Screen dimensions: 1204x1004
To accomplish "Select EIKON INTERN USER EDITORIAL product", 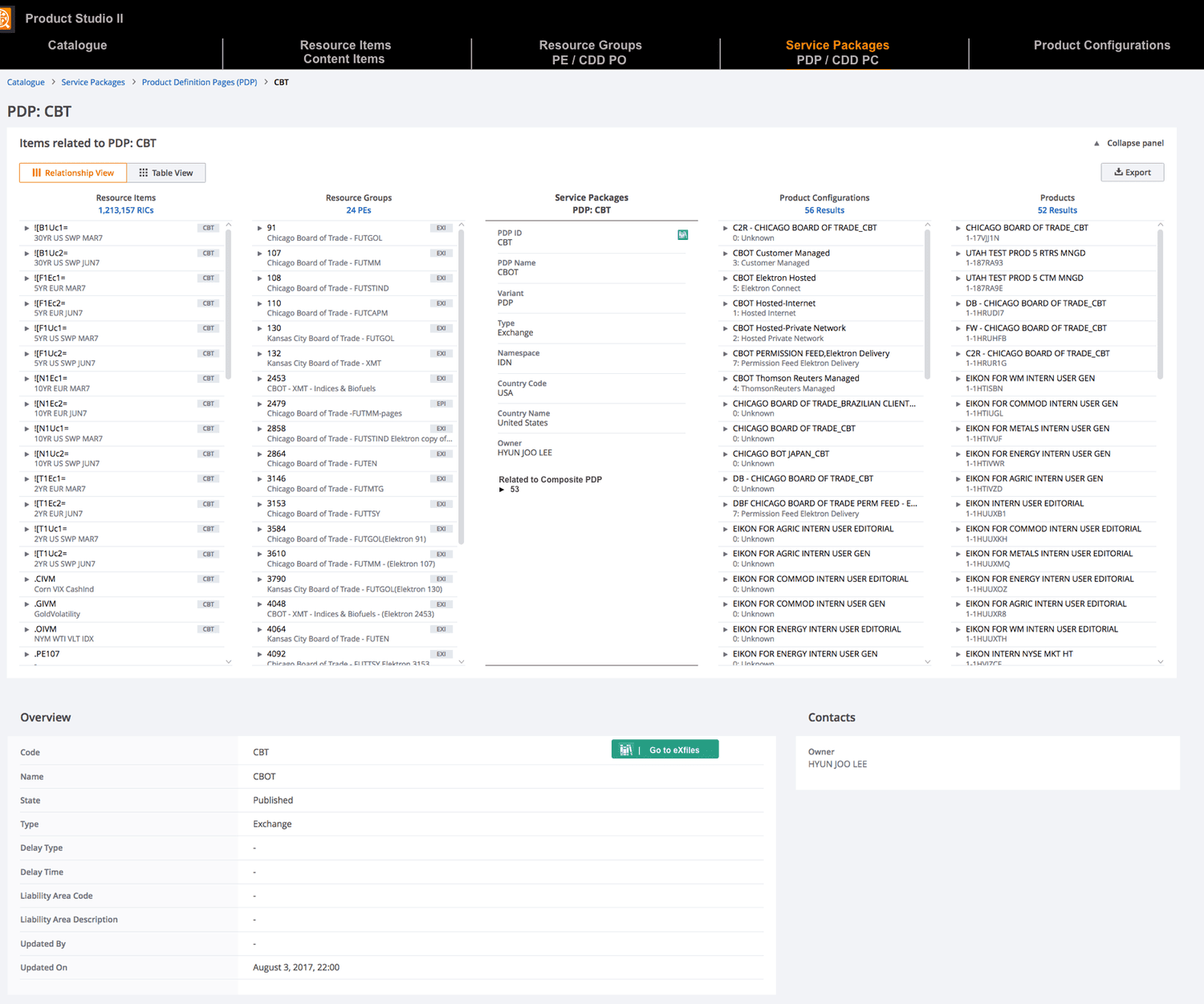I will tap(1054, 509).
